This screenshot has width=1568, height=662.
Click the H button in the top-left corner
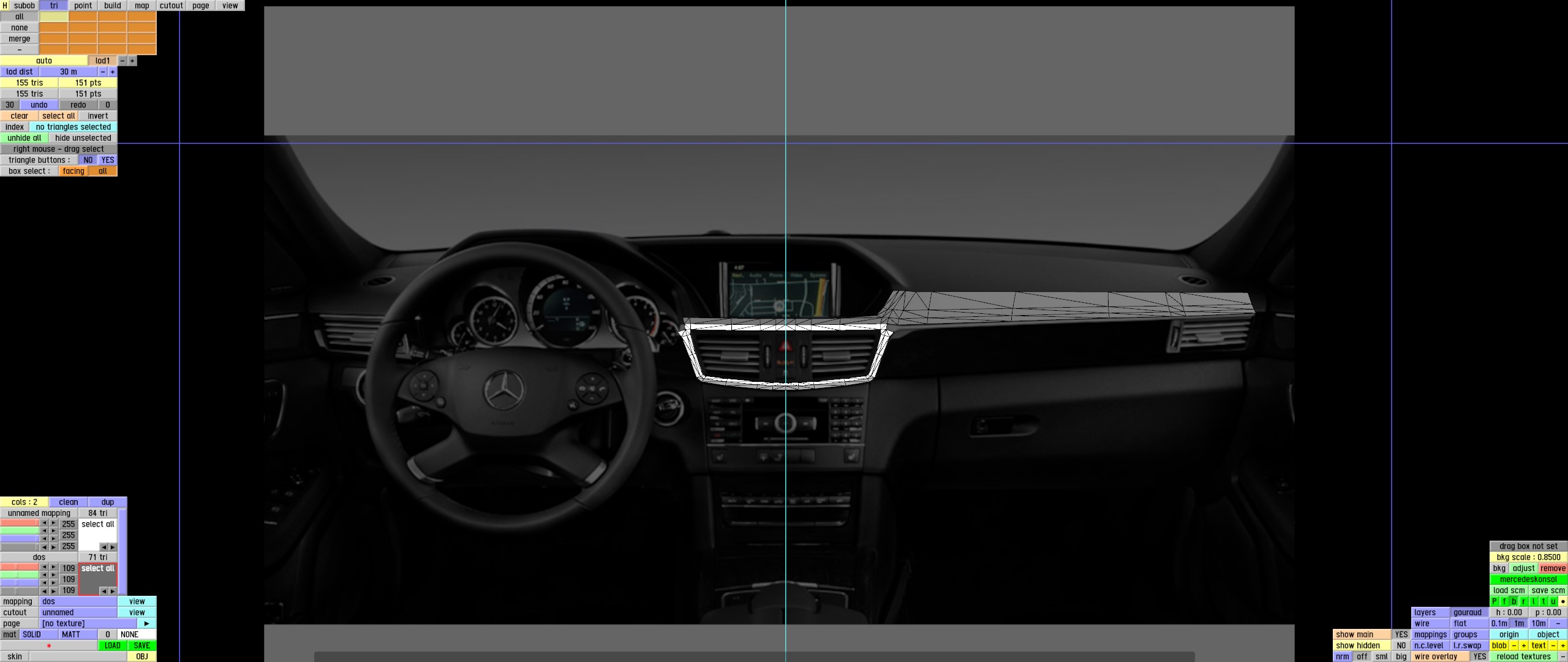pyautogui.click(x=5, y=6)
